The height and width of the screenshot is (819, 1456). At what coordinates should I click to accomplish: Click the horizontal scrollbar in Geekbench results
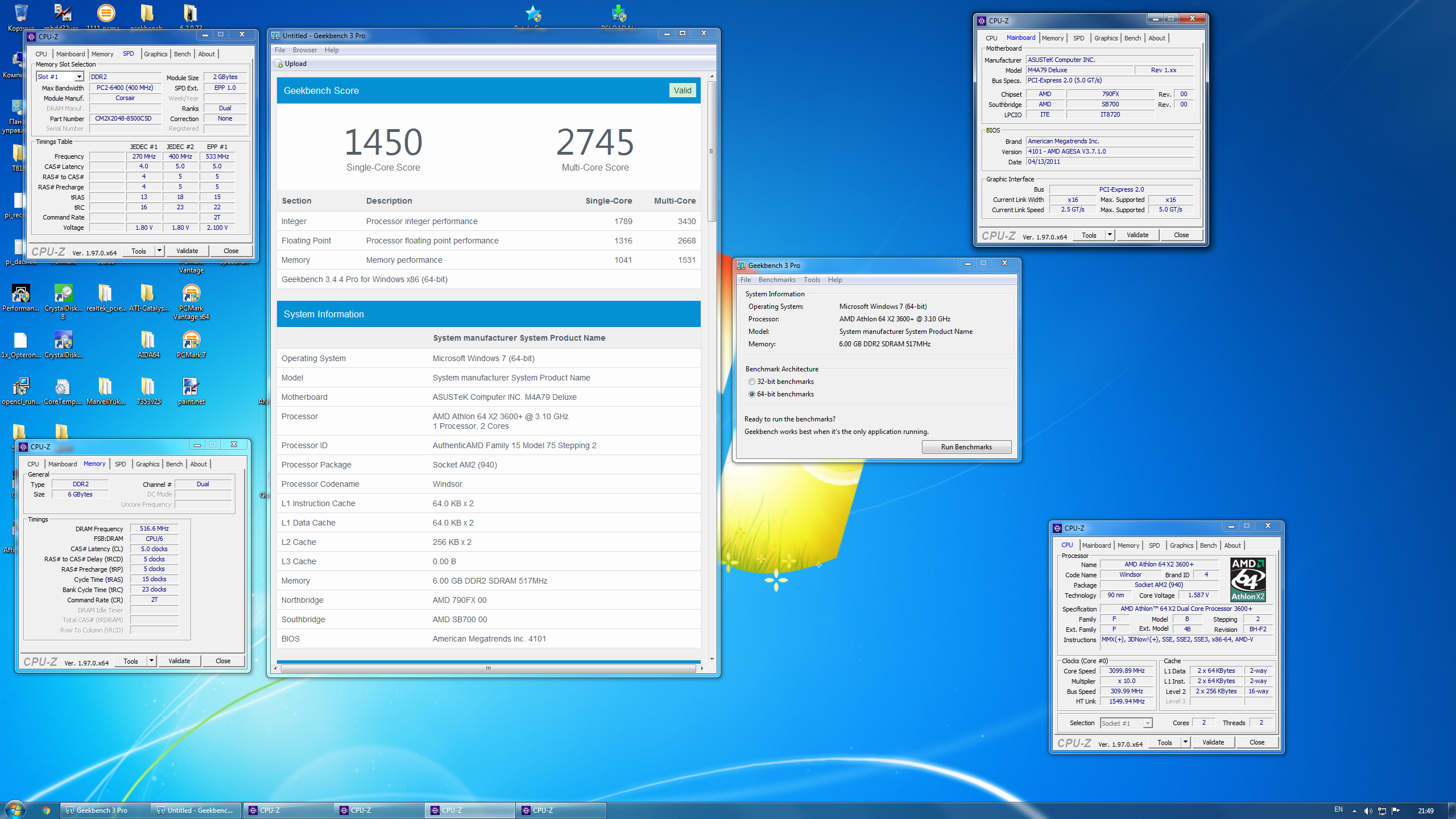(488, 668)
